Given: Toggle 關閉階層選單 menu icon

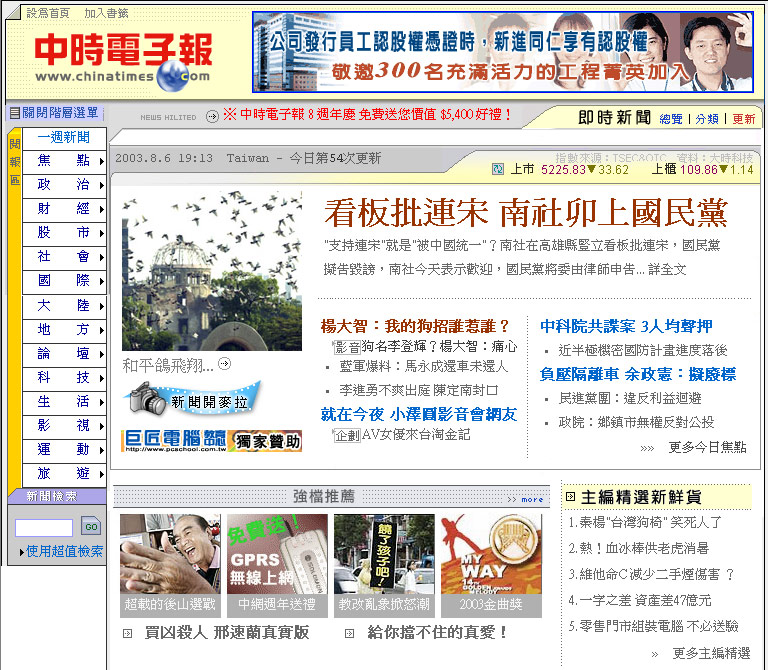Looking at the screenshot, I should pos(15,113).
